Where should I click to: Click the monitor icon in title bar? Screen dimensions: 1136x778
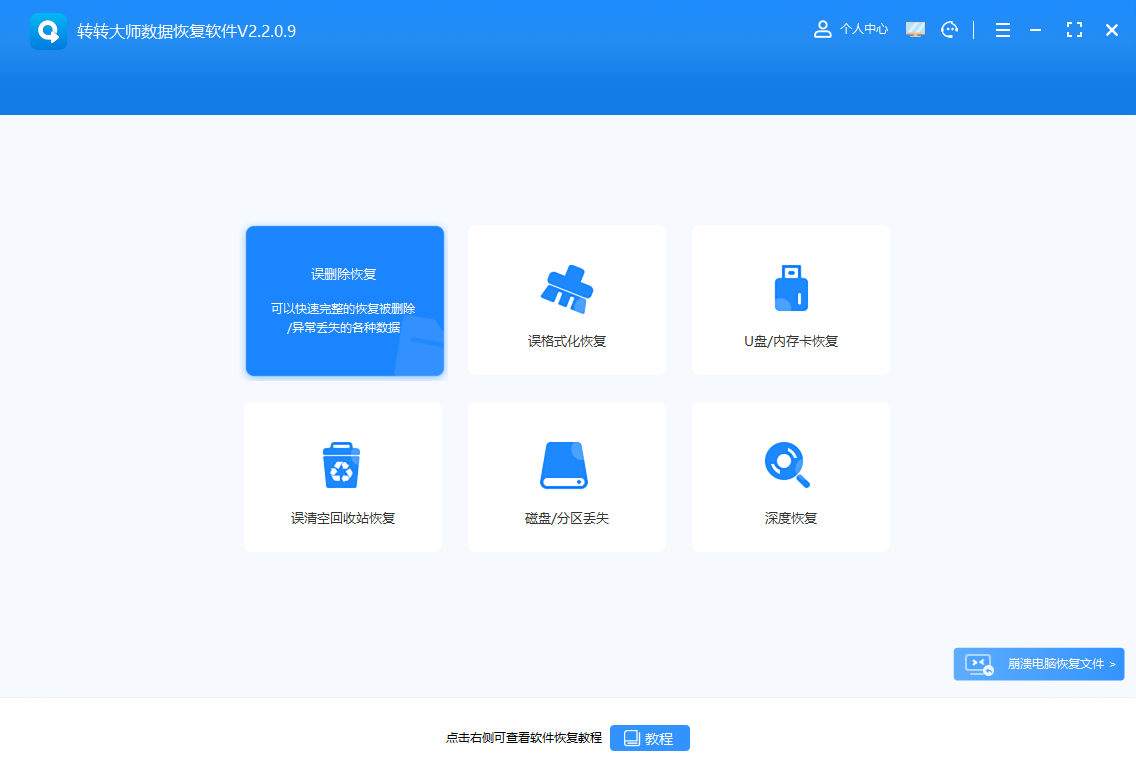tap(916, 30)
